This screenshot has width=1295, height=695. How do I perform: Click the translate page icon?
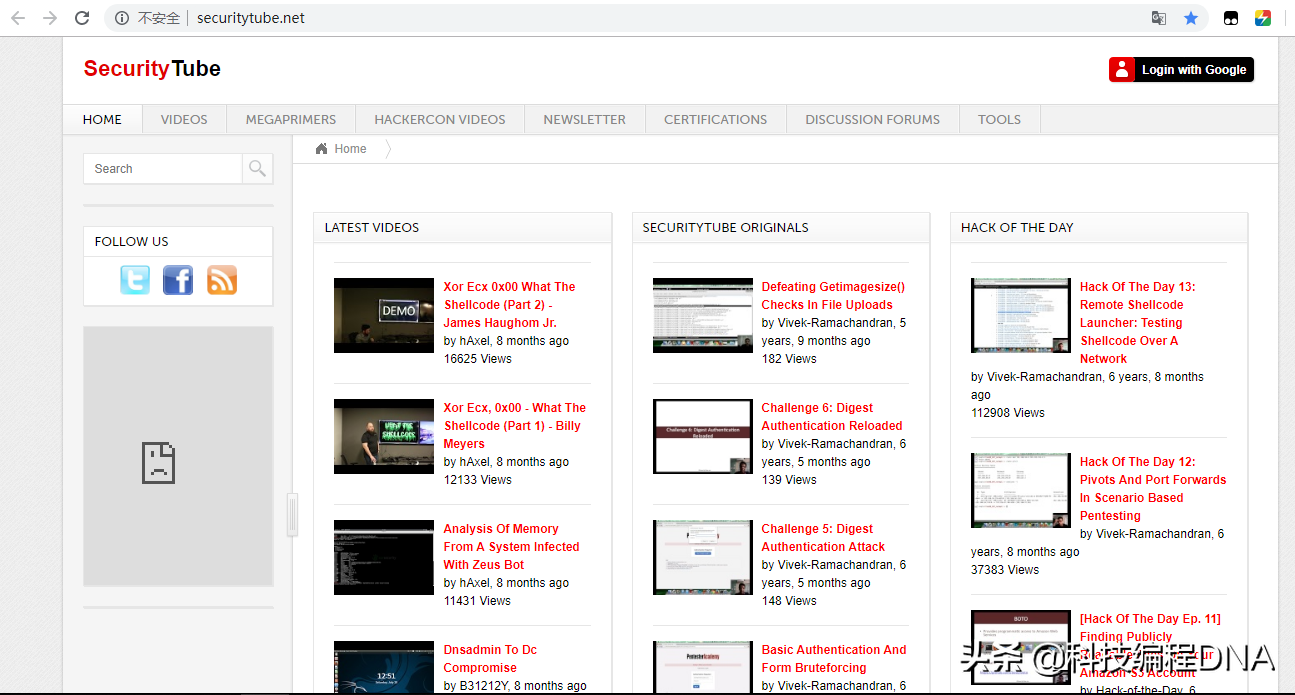[x=1159, y=18]
